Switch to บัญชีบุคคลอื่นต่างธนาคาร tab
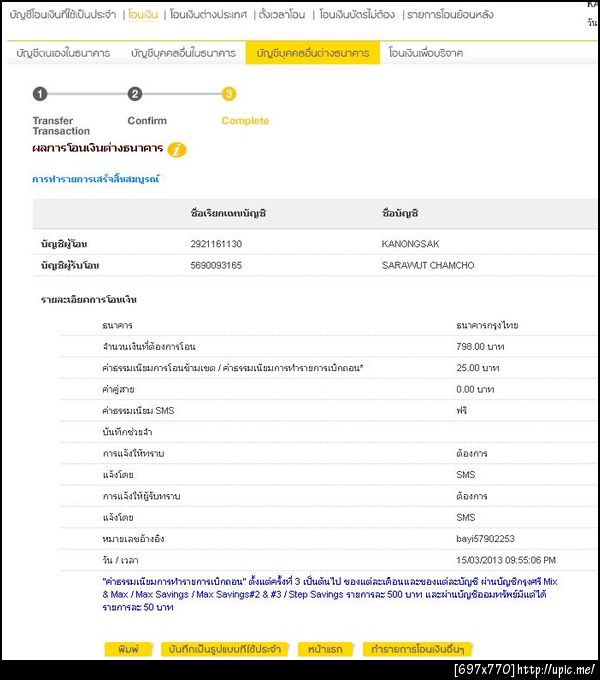Viewport: 600px width, 680px height. [313, 53]
